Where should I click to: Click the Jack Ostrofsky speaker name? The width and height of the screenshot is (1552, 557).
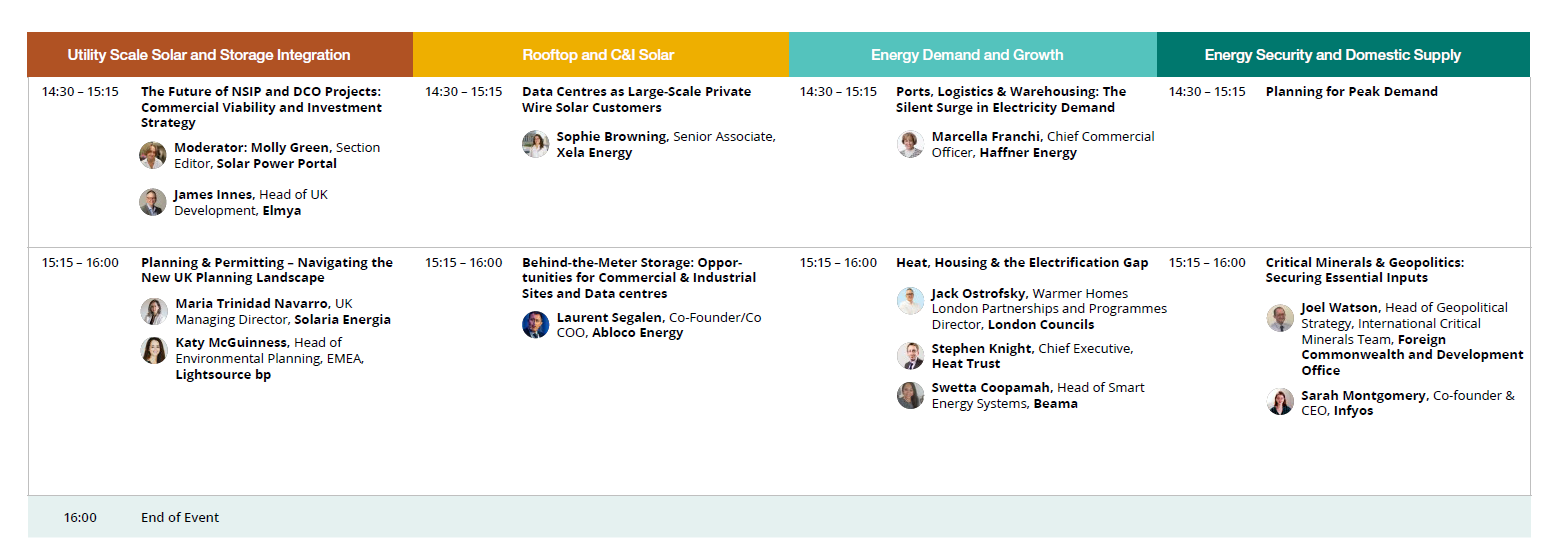coord(980,294)
